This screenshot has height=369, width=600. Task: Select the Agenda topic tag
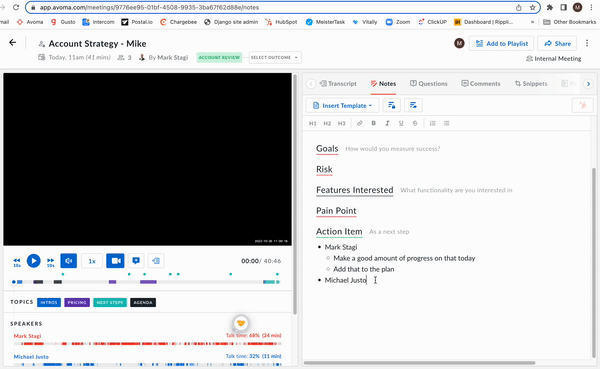pos(143,302)
